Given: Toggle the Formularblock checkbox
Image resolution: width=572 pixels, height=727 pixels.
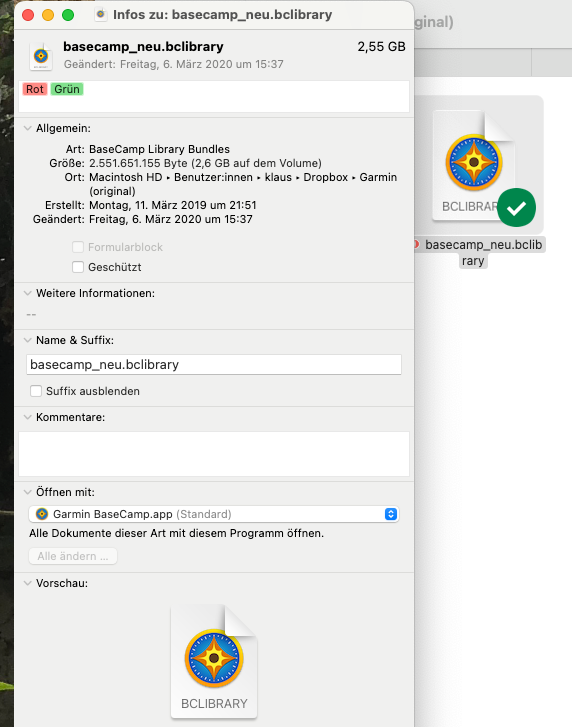Looking at the screenshot, I should tap(78, 247).
